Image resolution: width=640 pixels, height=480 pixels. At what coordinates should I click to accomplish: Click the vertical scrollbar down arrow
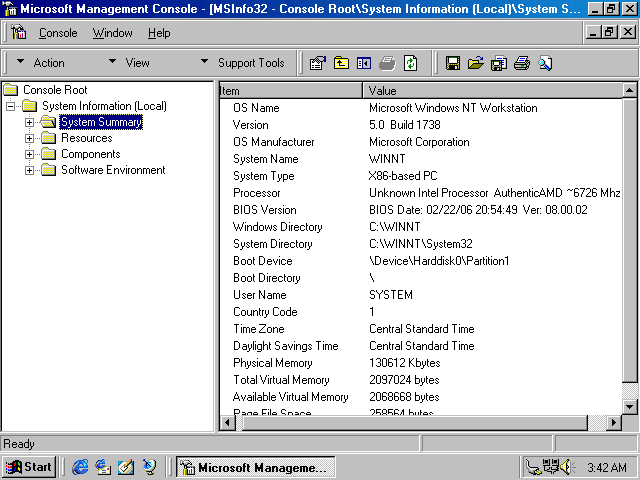coord(629,407)
